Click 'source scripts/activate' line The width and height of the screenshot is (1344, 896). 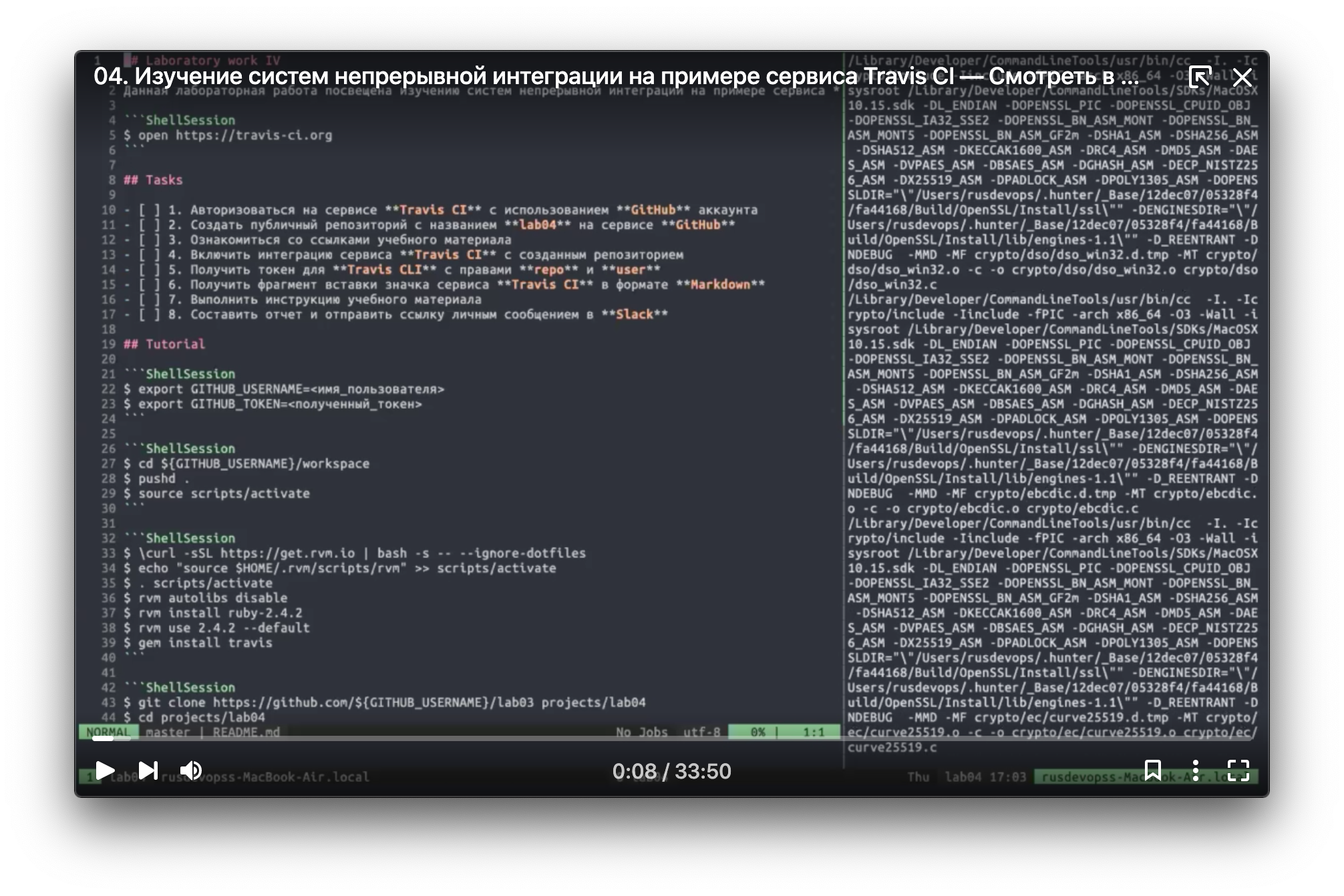(x=216, y=493)
